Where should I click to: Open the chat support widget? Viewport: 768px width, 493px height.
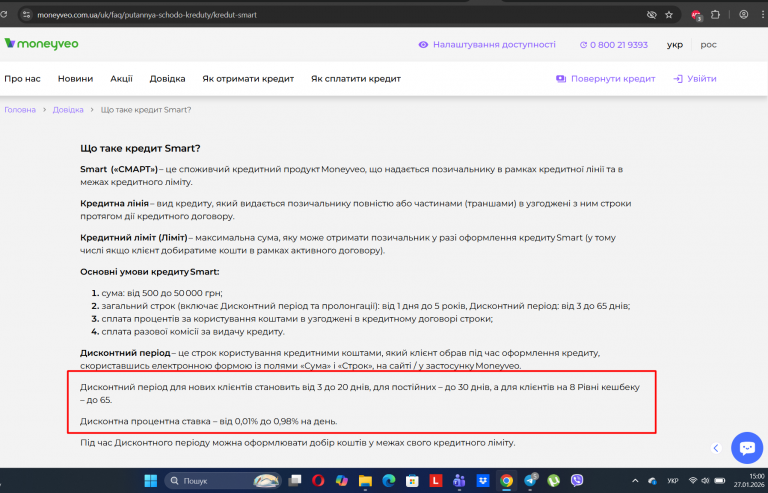click(747, 447)
